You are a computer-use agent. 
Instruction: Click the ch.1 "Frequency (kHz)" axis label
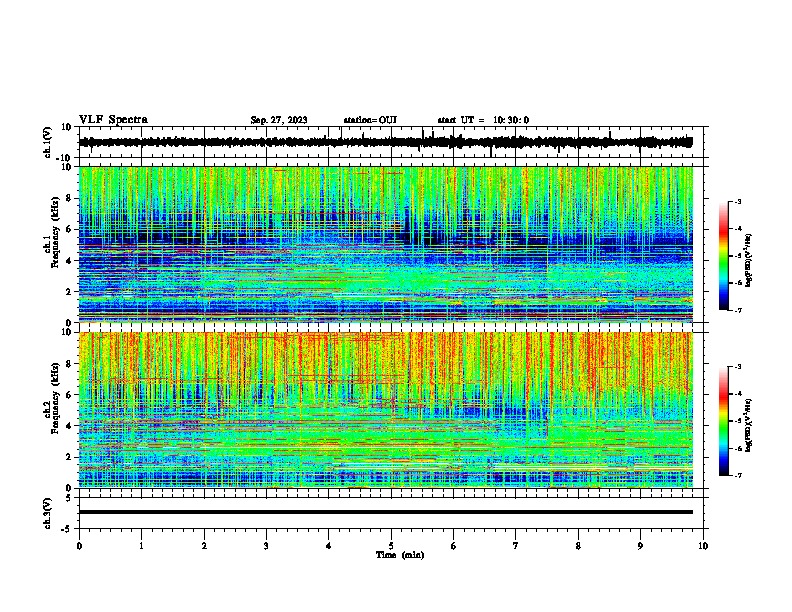tap(55, 231)
